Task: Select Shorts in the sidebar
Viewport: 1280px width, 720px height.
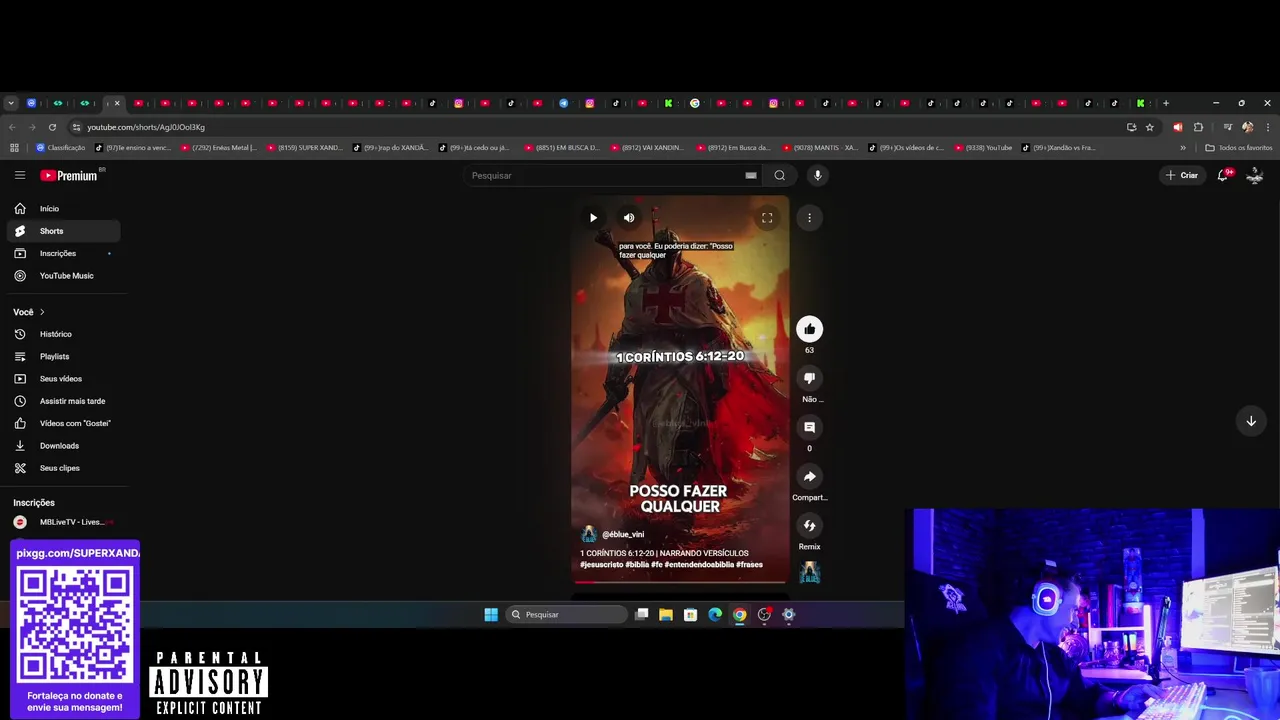Action: (x=64, y=231)
